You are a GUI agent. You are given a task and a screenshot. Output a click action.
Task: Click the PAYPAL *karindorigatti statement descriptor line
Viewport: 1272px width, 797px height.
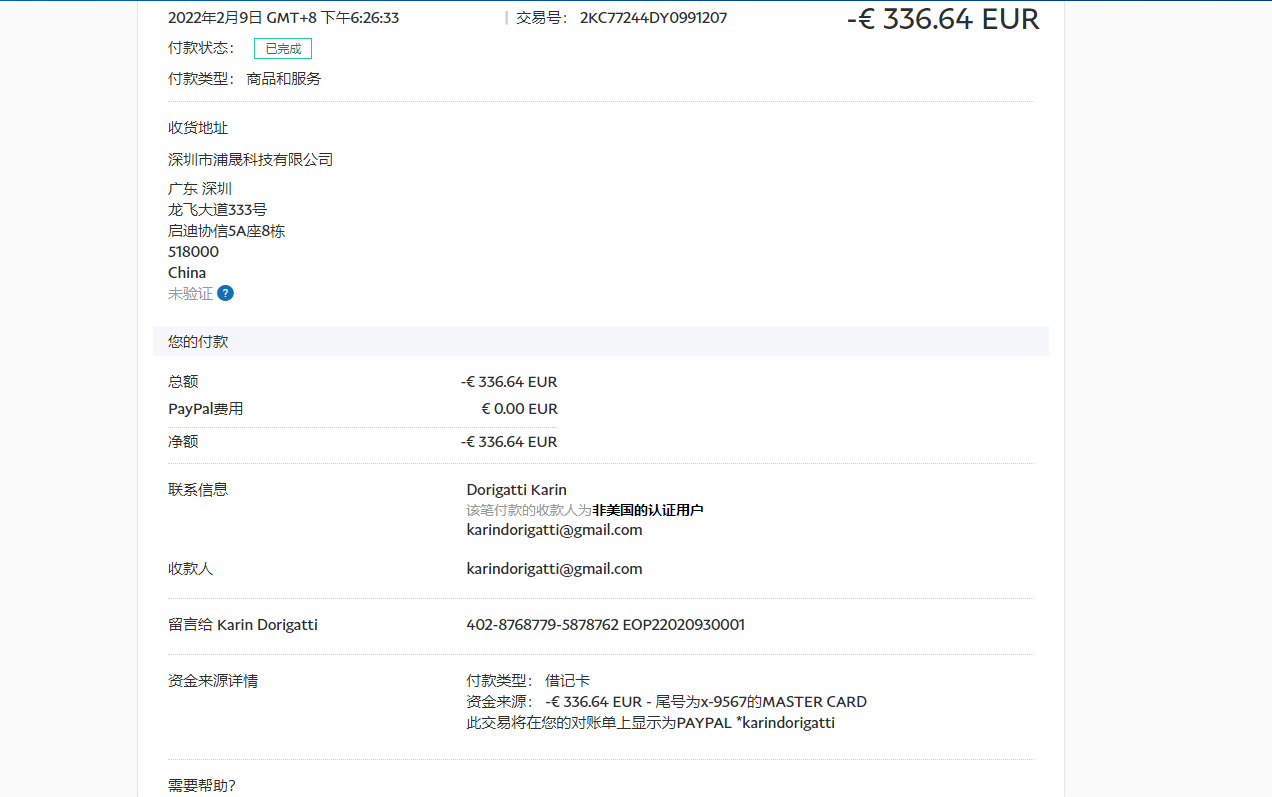tap(650, 723)
